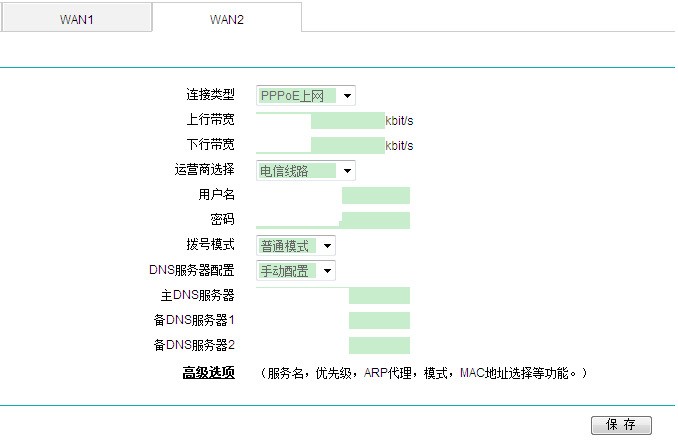Focus the 用户名 input field
This screenshot has height=446, width=678.
pyautogui.click(x=333, y=196)
